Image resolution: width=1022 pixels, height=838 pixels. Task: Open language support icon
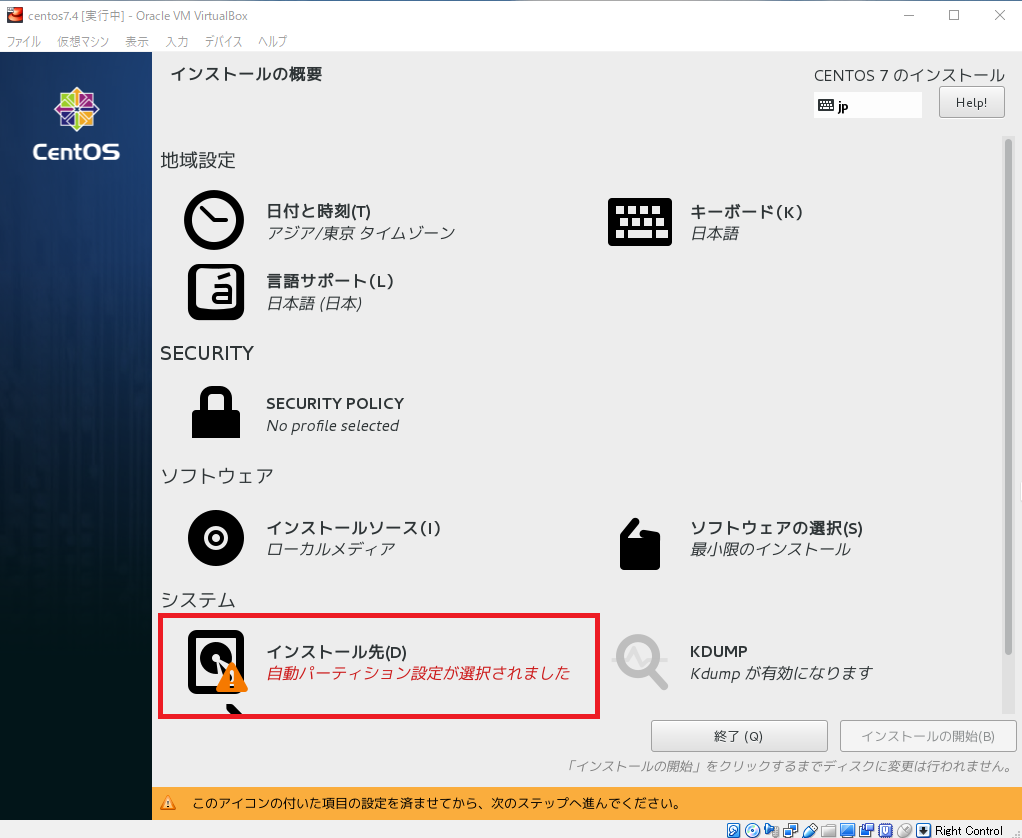[x=216, y=291]
